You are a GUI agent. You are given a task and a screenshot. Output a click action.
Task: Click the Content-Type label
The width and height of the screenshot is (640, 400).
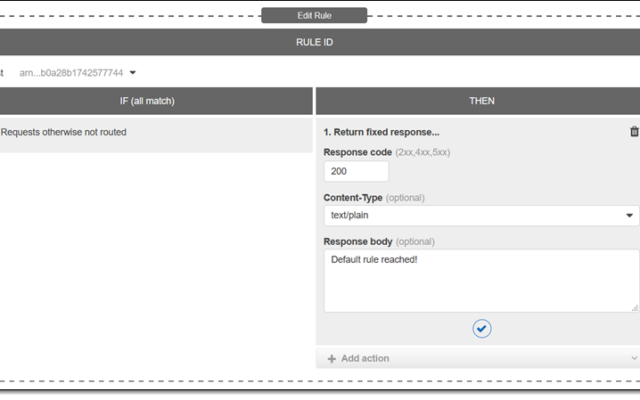pos(353,198)
